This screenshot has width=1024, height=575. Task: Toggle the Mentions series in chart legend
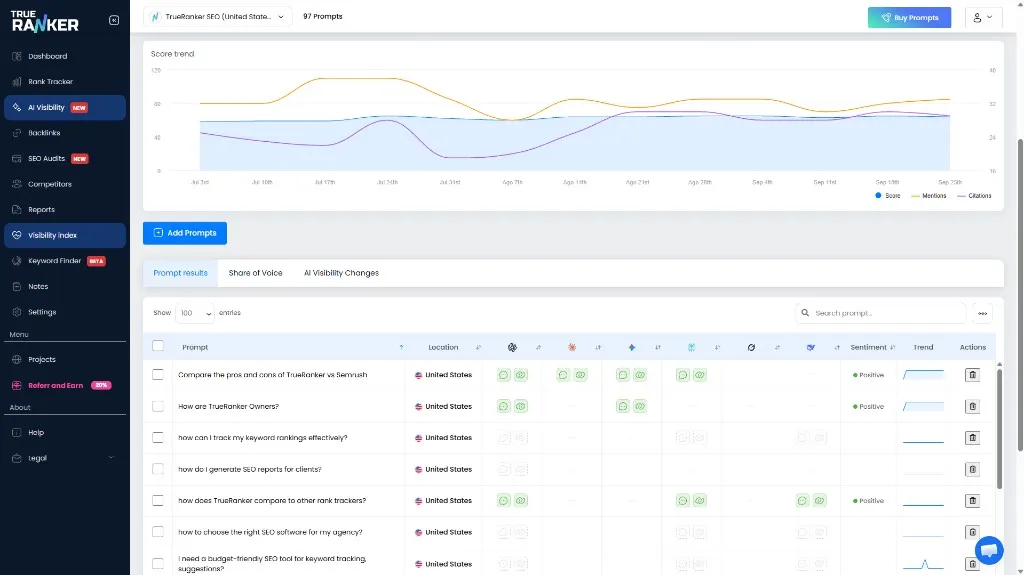click(929, 195)
